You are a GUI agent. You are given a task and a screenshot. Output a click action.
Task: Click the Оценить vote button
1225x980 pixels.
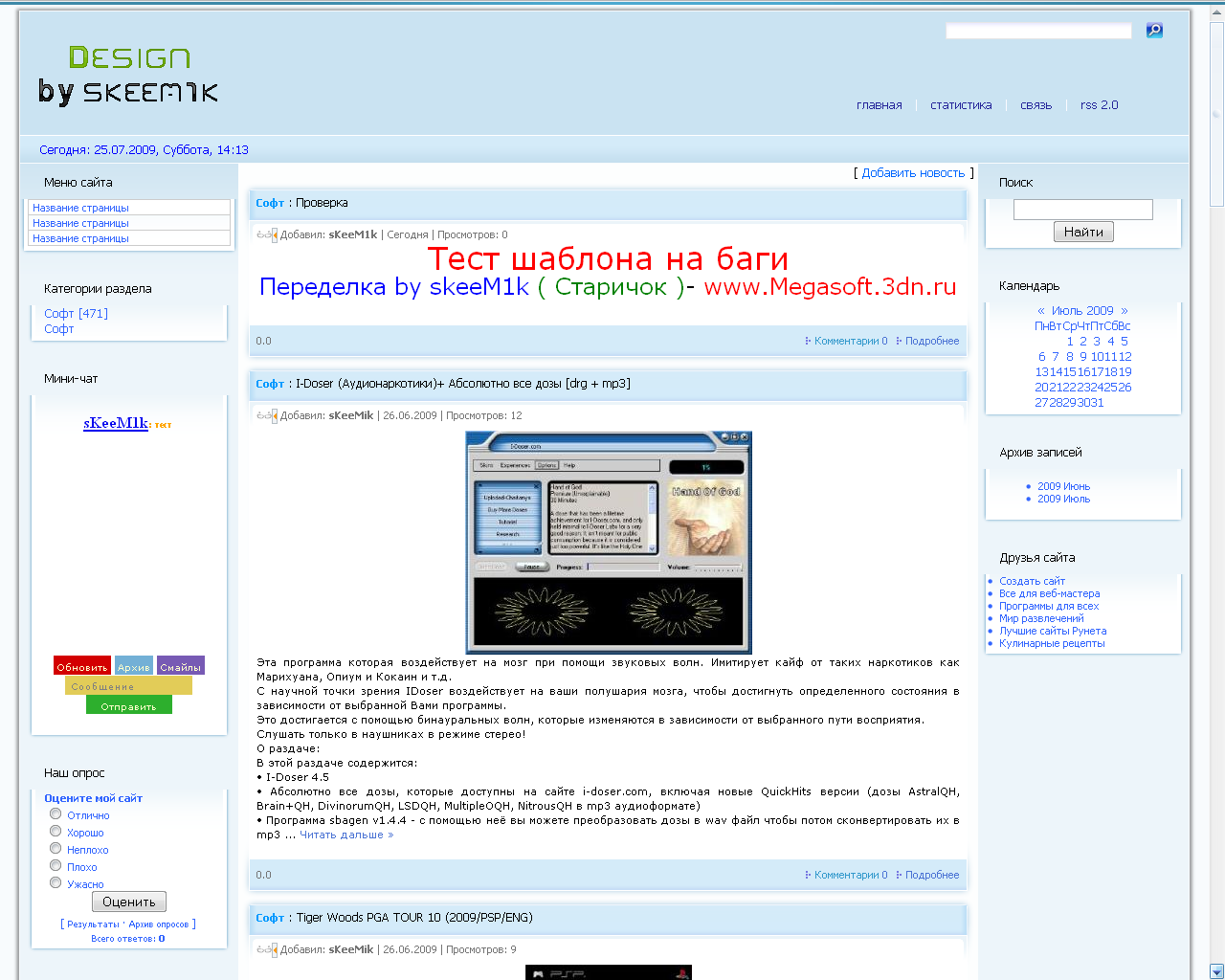pyautogui.click(x=129, y=902)
